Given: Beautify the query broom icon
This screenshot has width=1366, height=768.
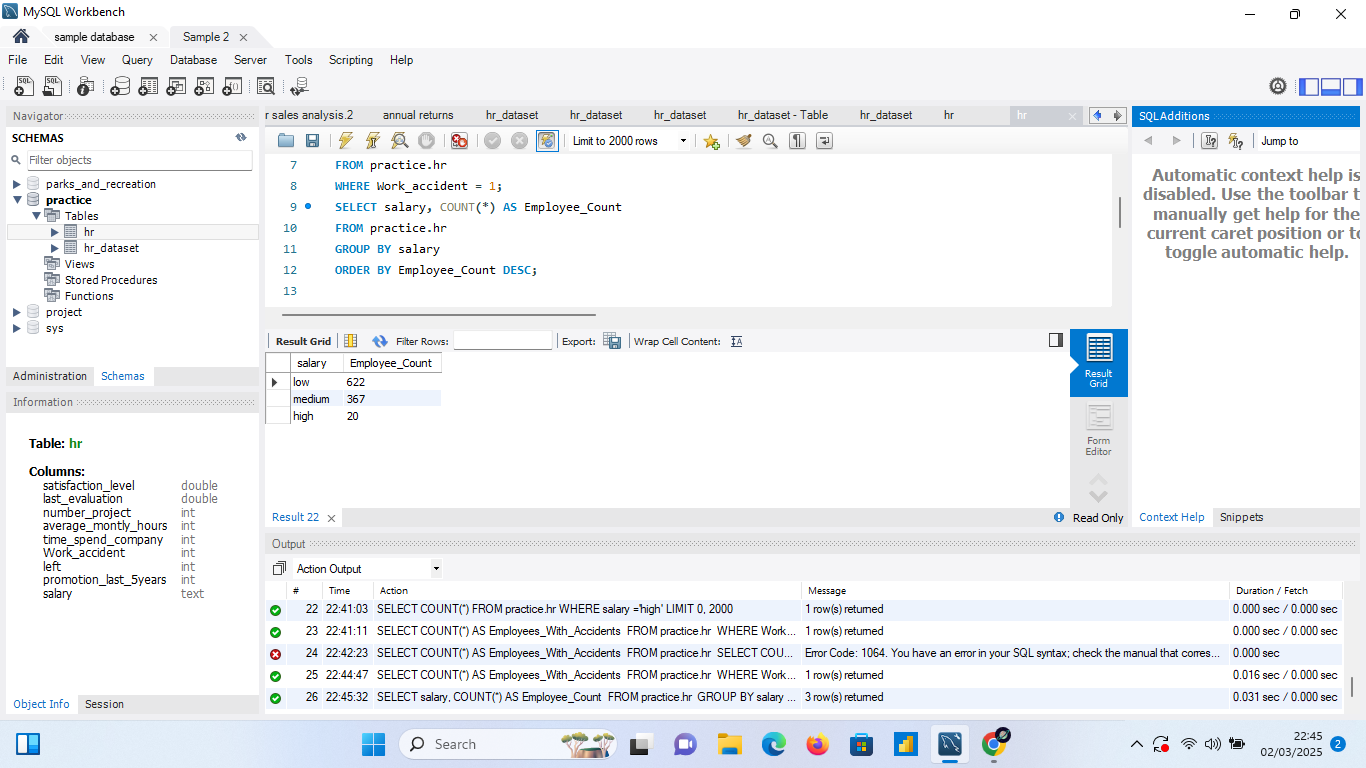Looking at the screenshot, I should [x=743, y=141].
